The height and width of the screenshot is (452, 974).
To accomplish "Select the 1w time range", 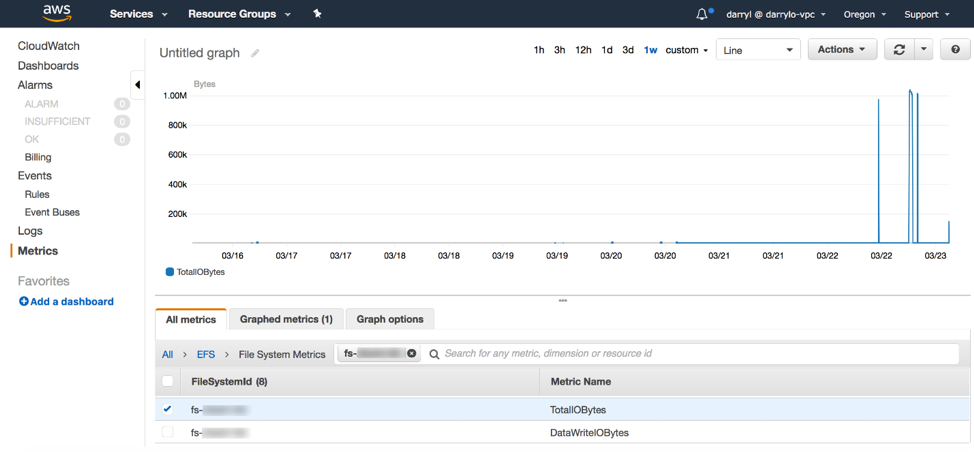I will coord(650,50).
